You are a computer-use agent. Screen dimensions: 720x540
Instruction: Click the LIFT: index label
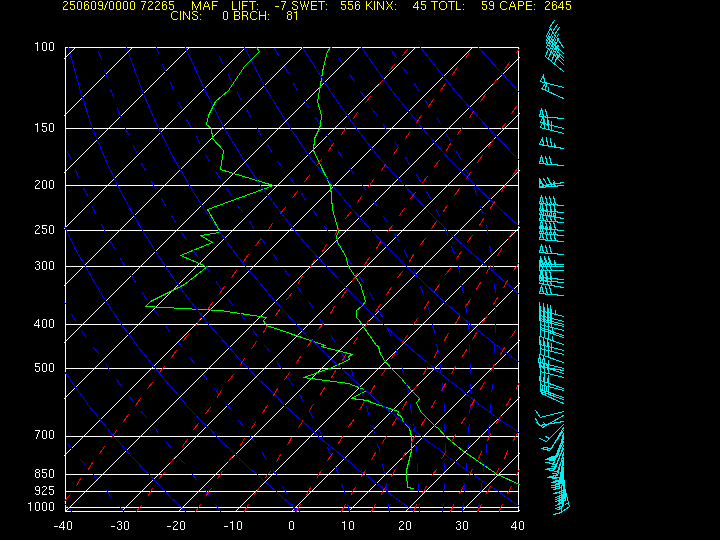pyautogui.click(x=245, y=6)
